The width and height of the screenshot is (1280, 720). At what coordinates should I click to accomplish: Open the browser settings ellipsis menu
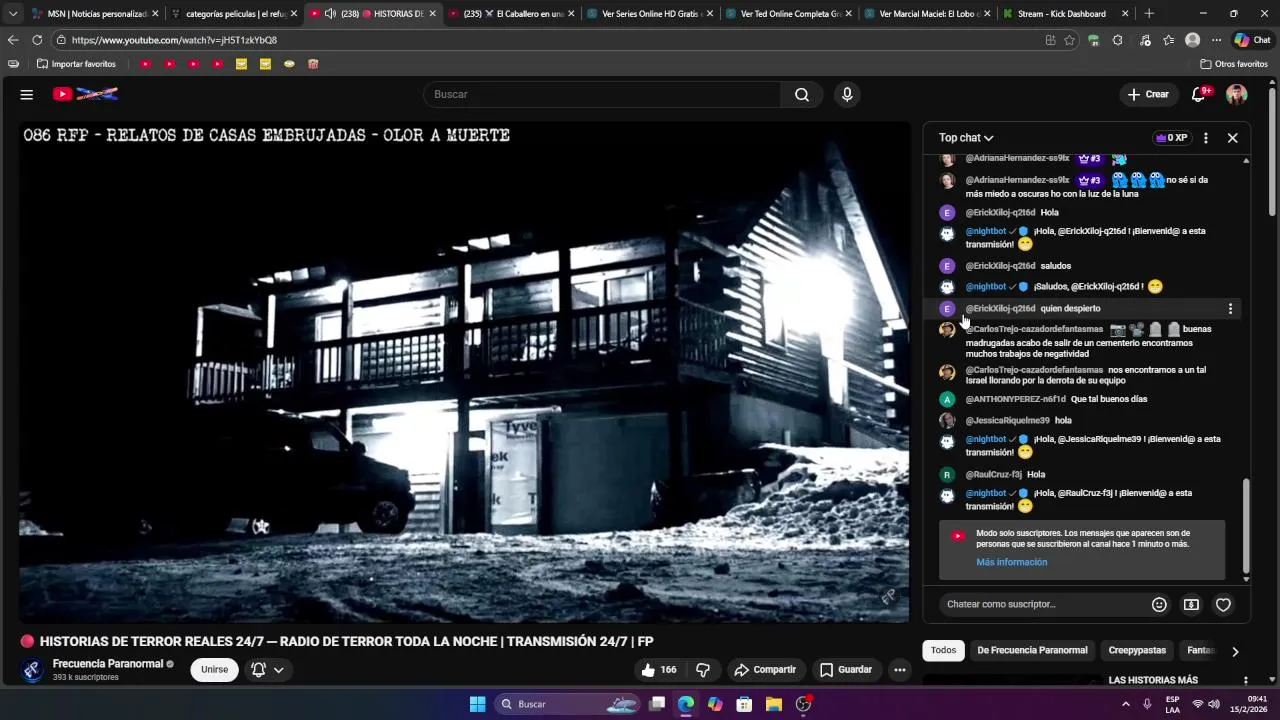[x=1216, y=40]
